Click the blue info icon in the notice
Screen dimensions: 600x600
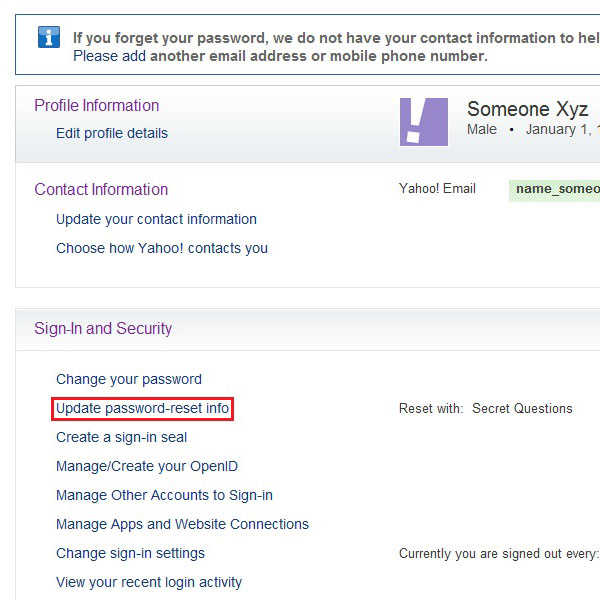coord(49,37)
